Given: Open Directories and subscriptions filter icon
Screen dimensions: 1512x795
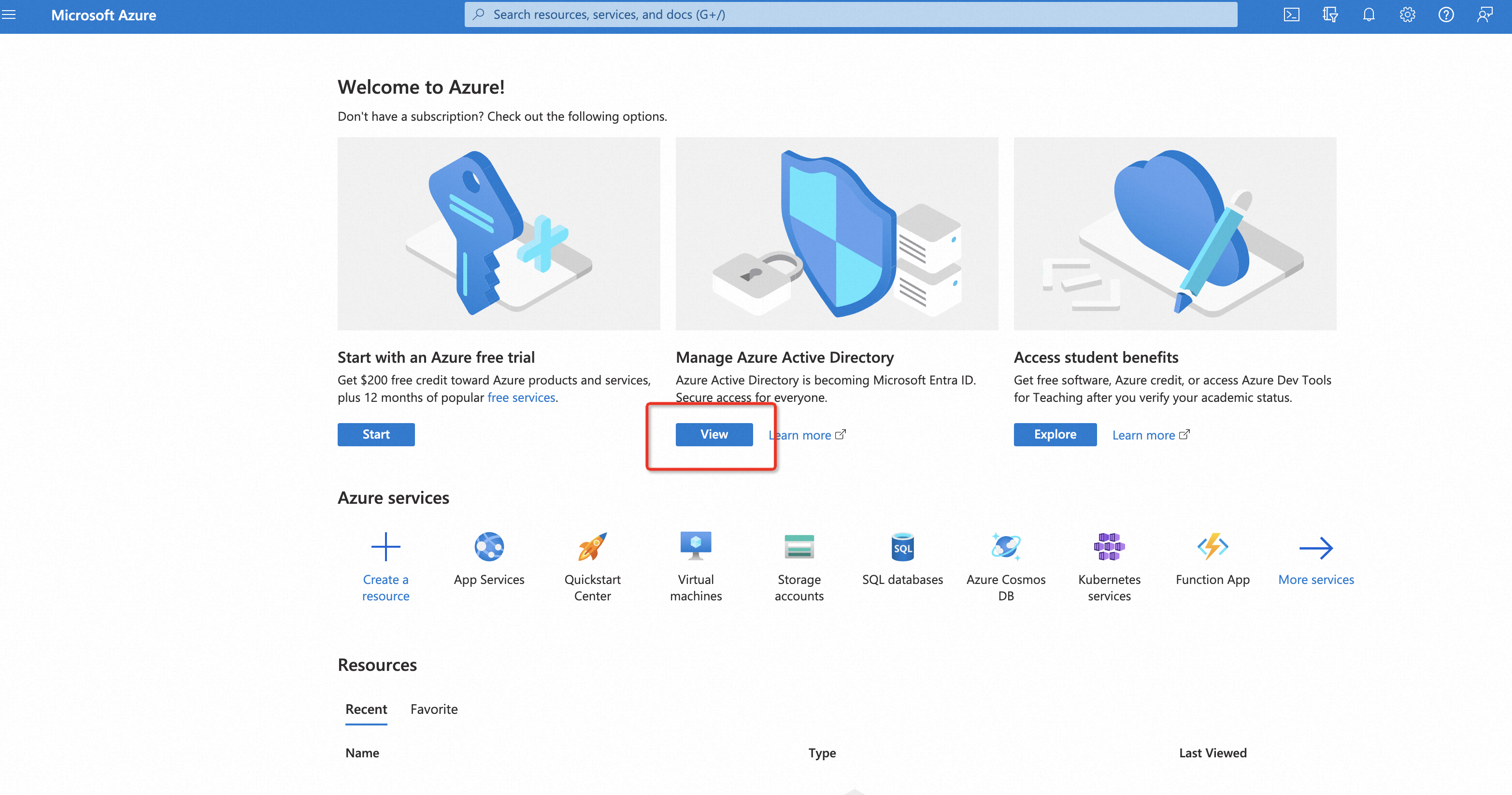Looking at the screenshot, I should pos(1330,14).
